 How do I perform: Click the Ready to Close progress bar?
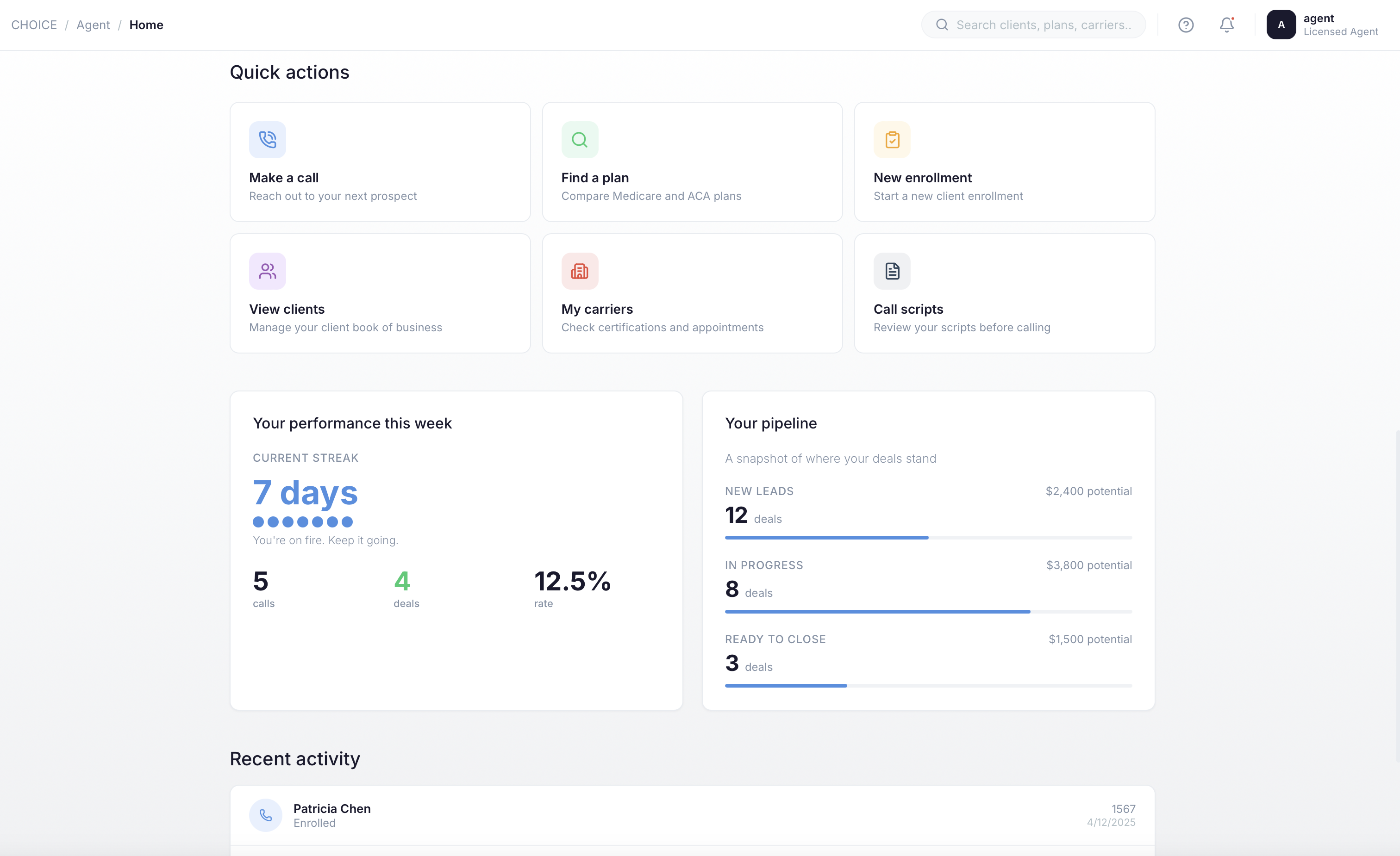point(928,686)
